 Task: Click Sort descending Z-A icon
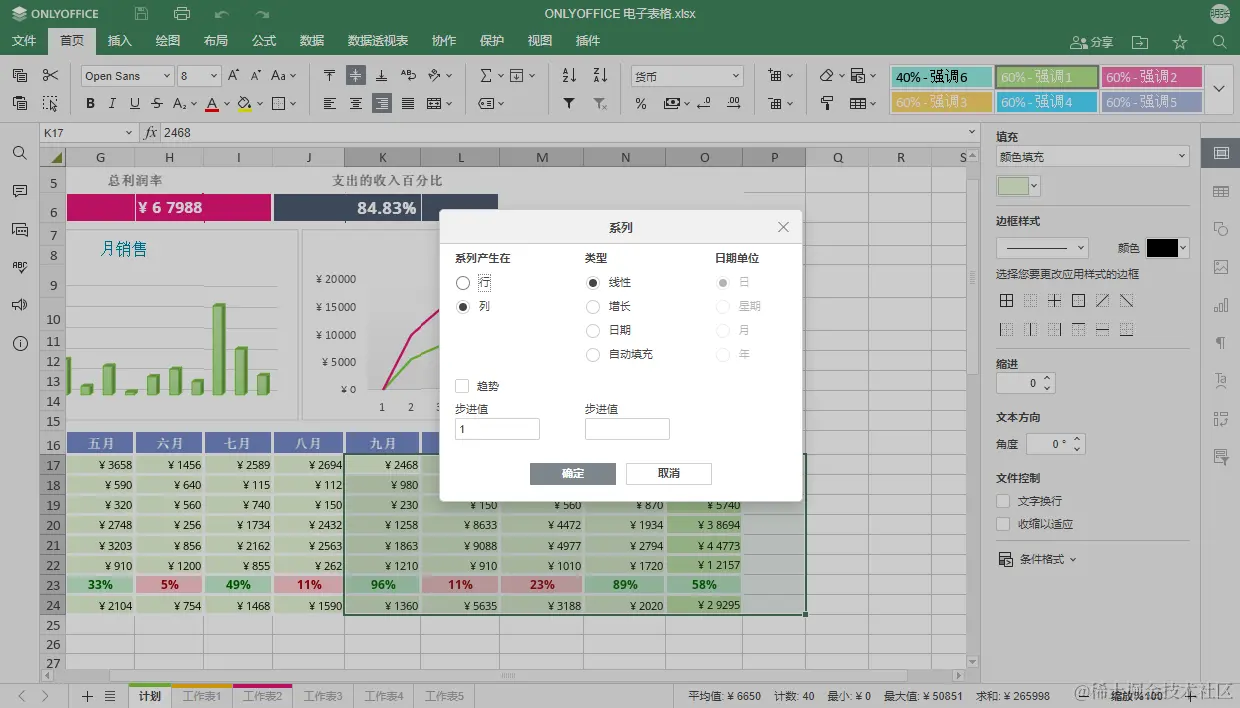[600, 76]
